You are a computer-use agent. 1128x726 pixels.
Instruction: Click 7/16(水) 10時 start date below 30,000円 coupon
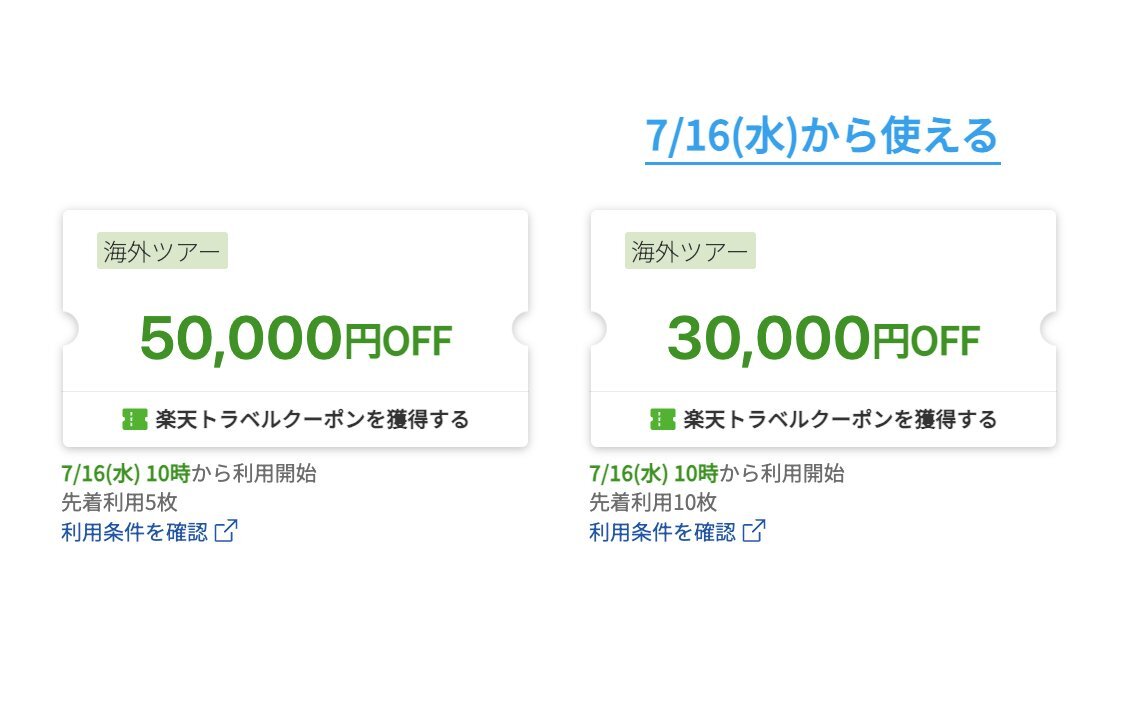pos(654,473)
